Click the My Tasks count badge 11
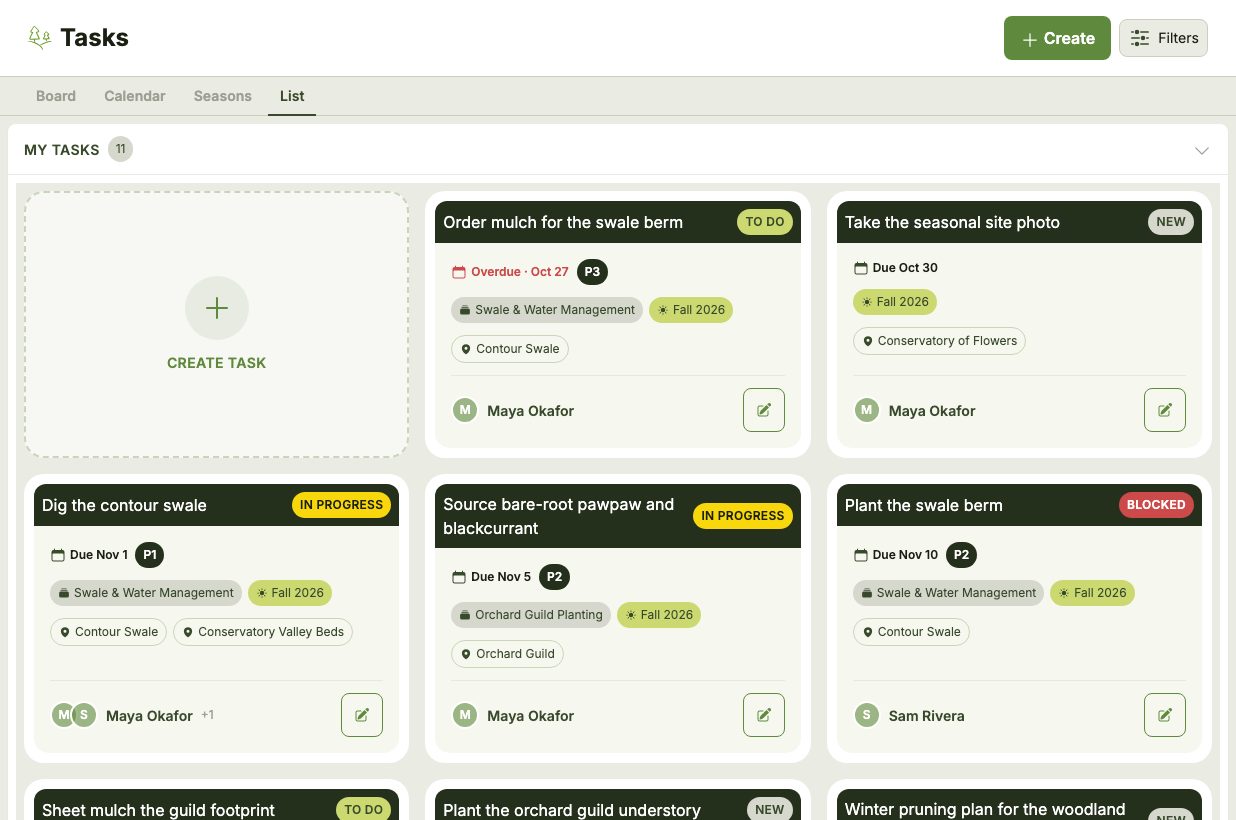This screenshot has width=1236, height=820. [x=120, y=149]
